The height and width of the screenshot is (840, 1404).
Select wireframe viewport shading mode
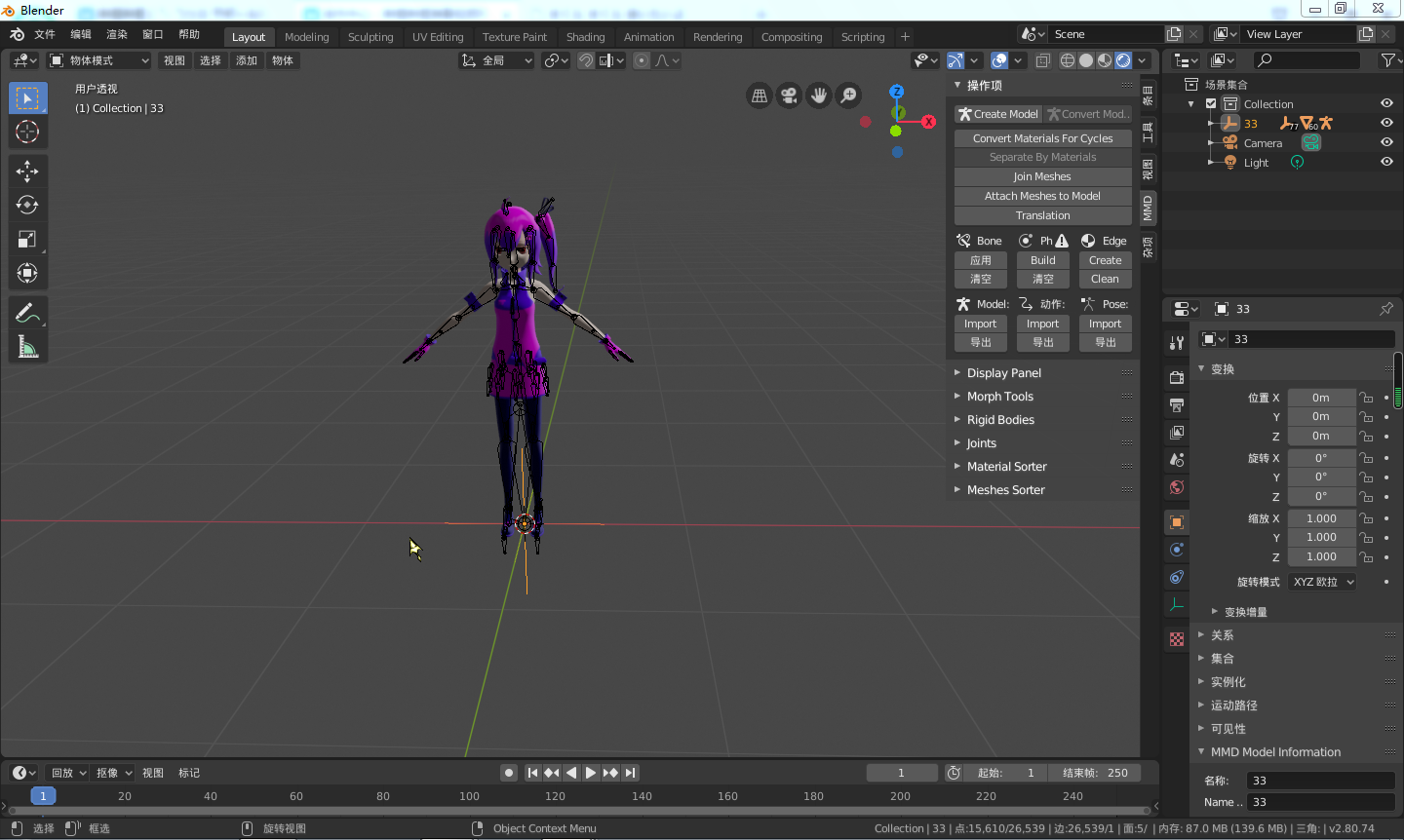1068,60
